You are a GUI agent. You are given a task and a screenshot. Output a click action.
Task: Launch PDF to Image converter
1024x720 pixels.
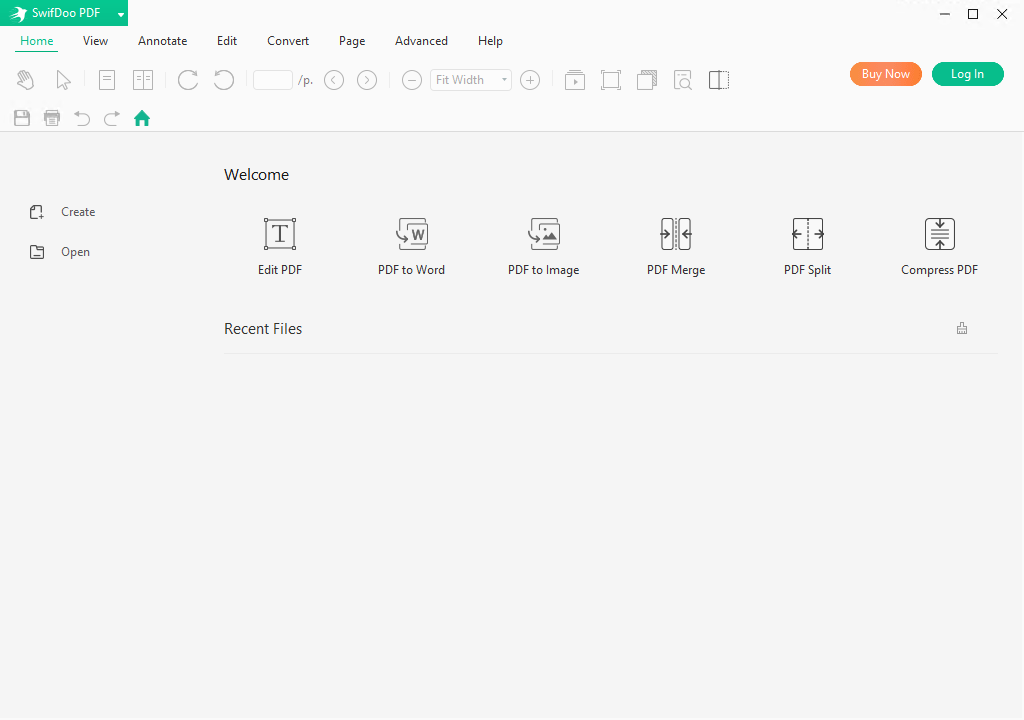click(x=544, y=247)
